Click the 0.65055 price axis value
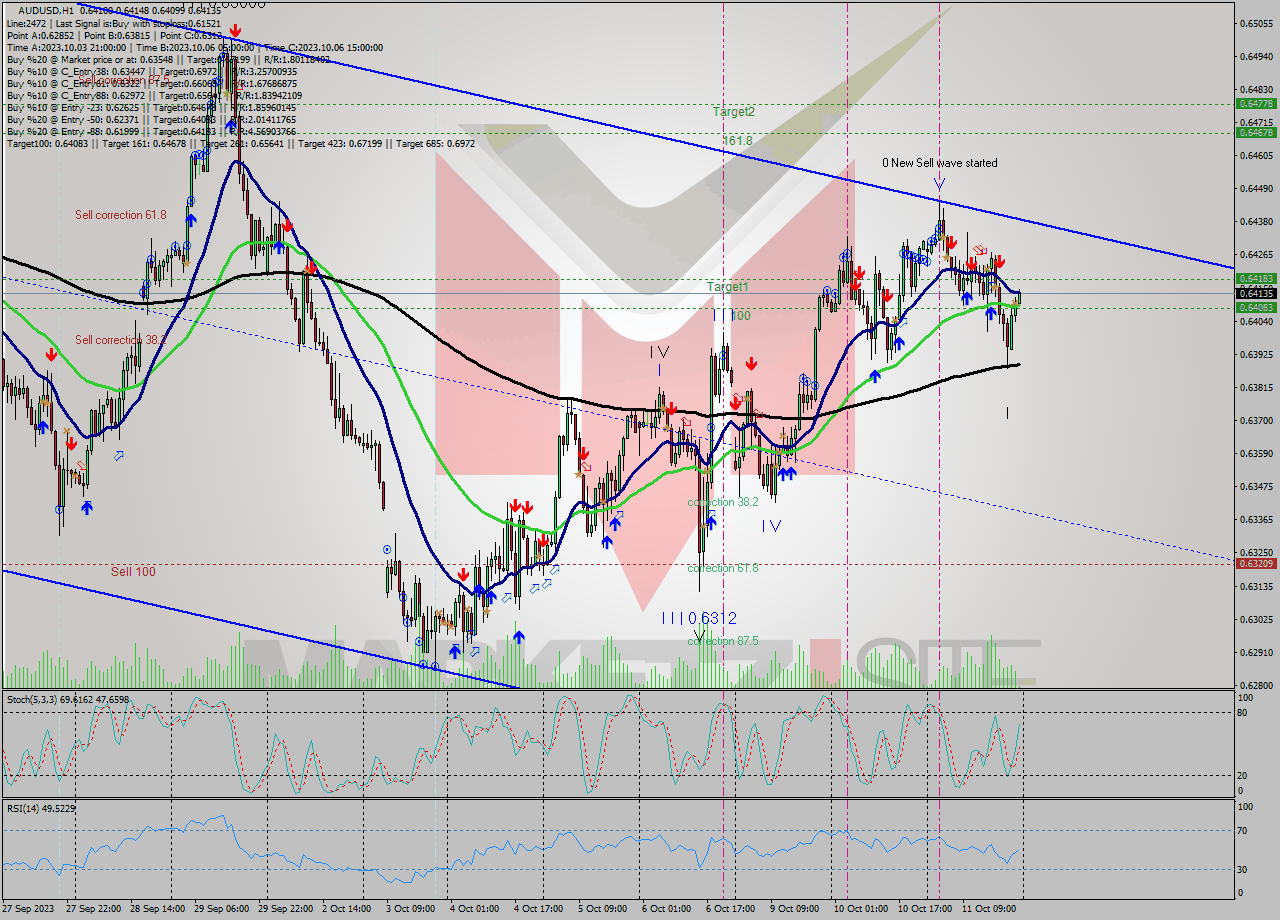 click(x=1256, y=23)
